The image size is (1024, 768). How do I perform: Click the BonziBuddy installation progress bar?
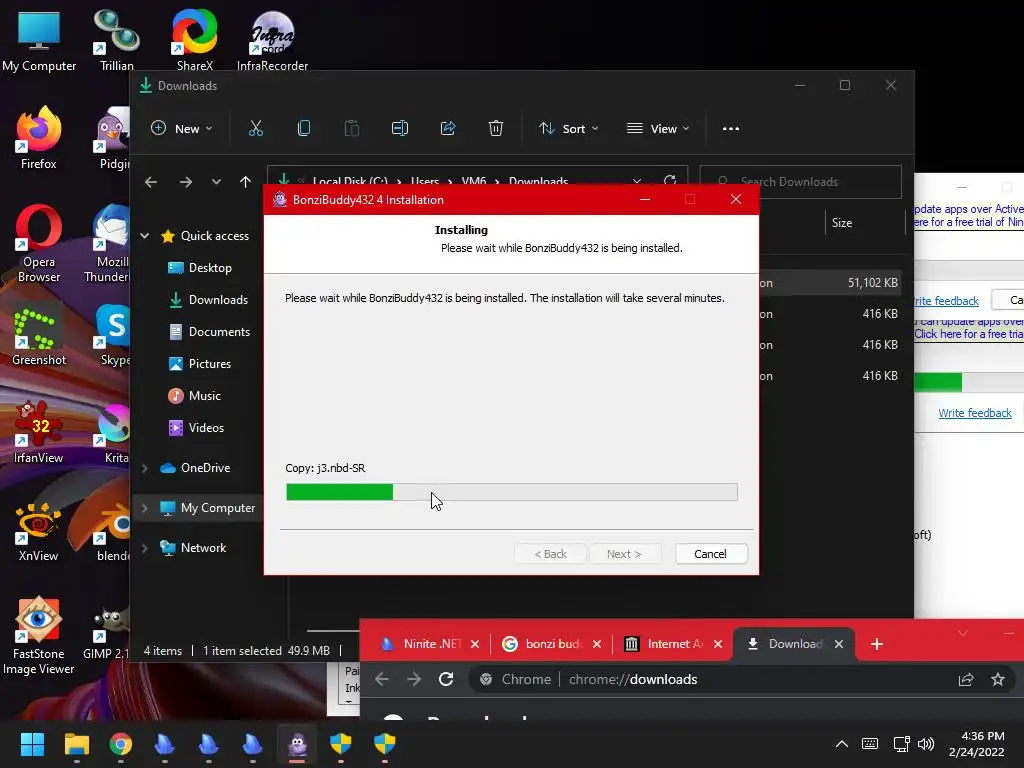(512, 492)
